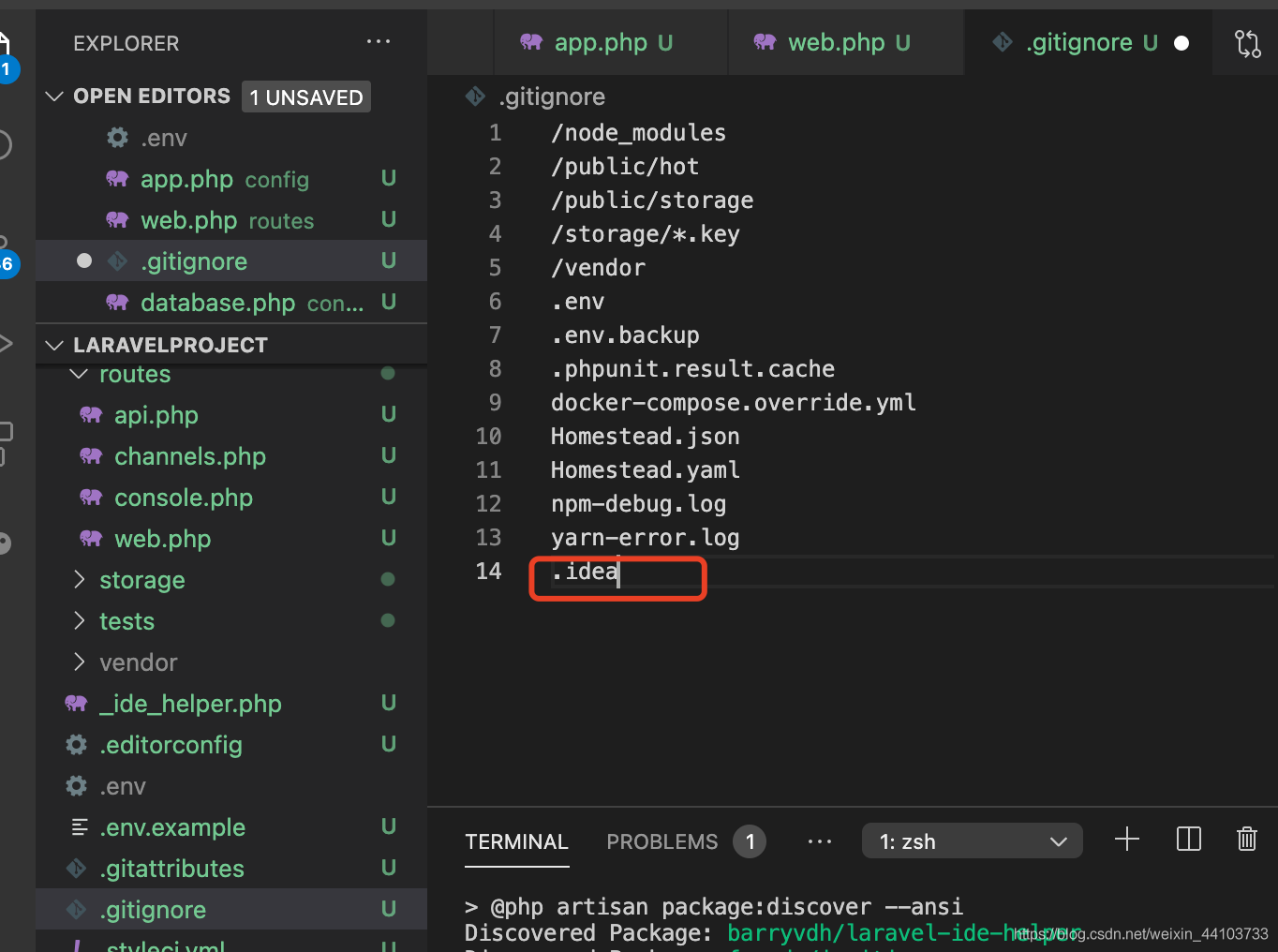This screenshot has height=952, width=1278.
Task: Click gear icon of .editorconfig file
Action: coord(76,744)
